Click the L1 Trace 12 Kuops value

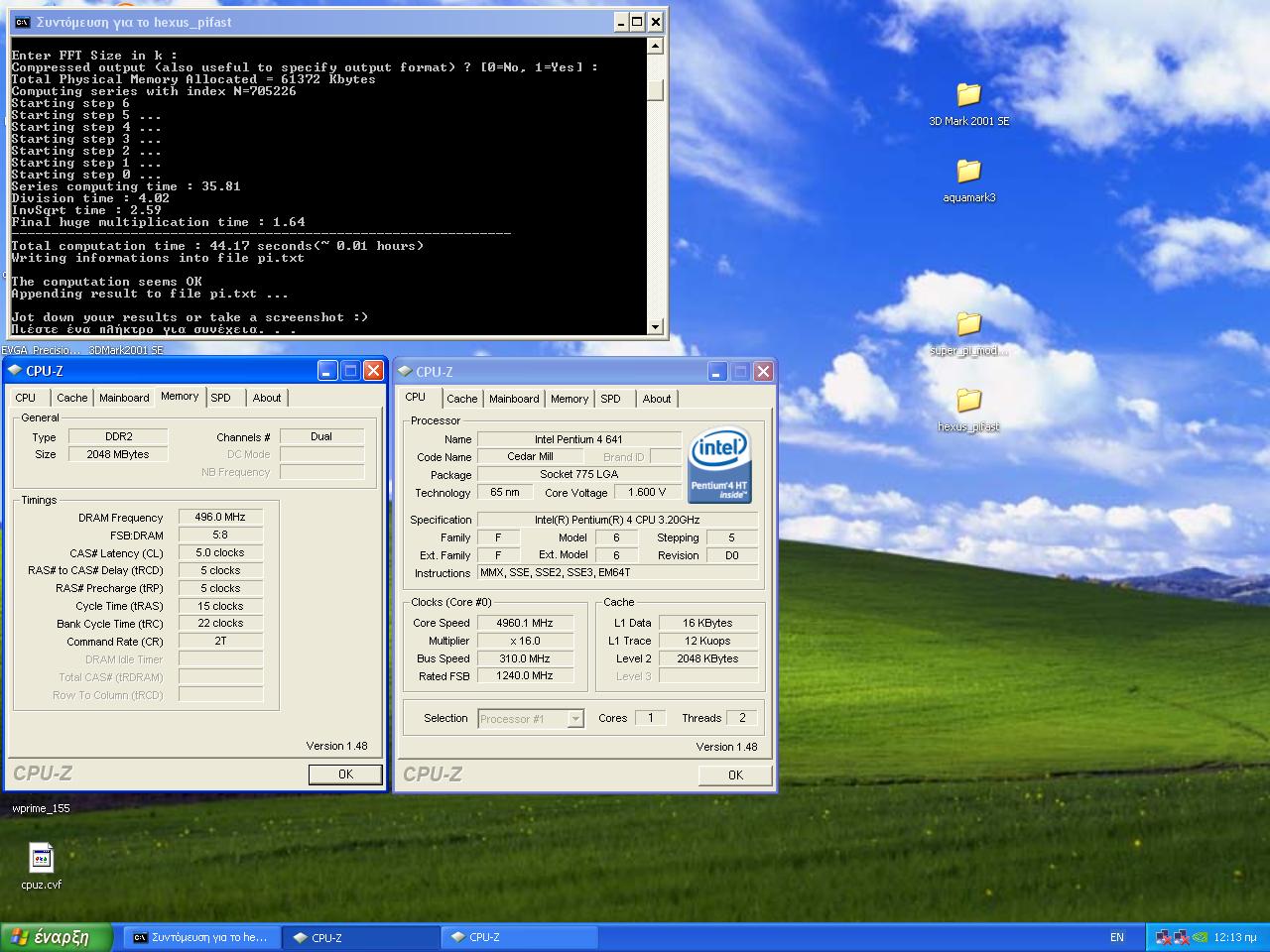707,641
